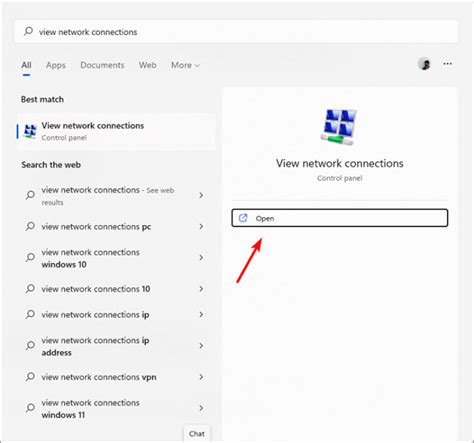Click the 'Search the web' heading

click(51, 165)
